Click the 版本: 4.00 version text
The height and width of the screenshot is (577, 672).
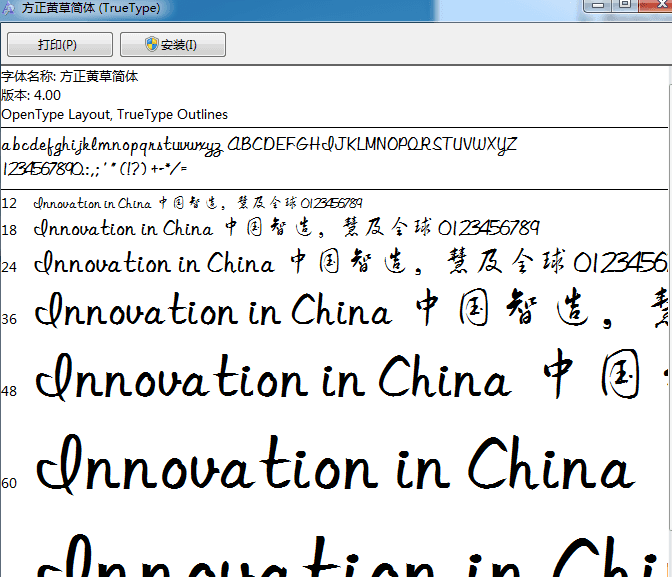[x=31, y=95]
